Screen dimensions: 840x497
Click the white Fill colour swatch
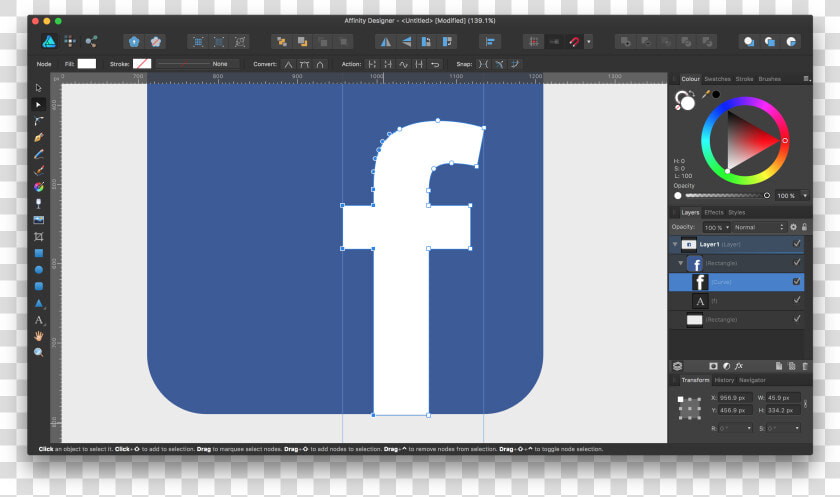pyautogui.click(x=87, y=64)
